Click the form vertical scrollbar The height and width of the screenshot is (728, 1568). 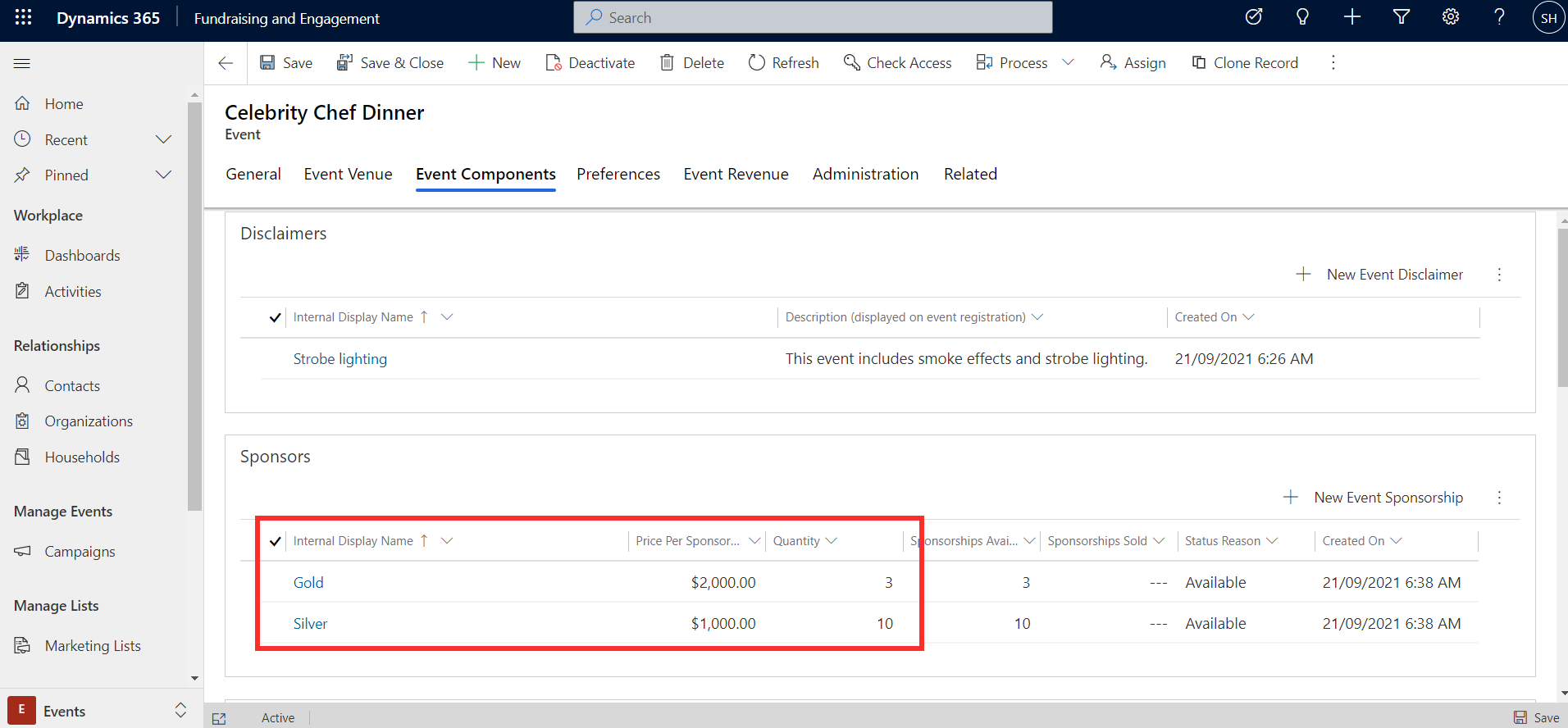coord(1562,307)
